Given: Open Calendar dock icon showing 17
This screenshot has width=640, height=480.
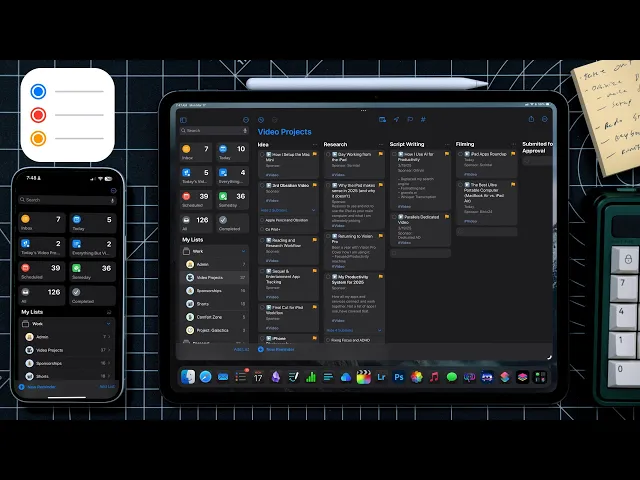Looking at the screenshot, I should pyautogui.click(x=258, y=377).
